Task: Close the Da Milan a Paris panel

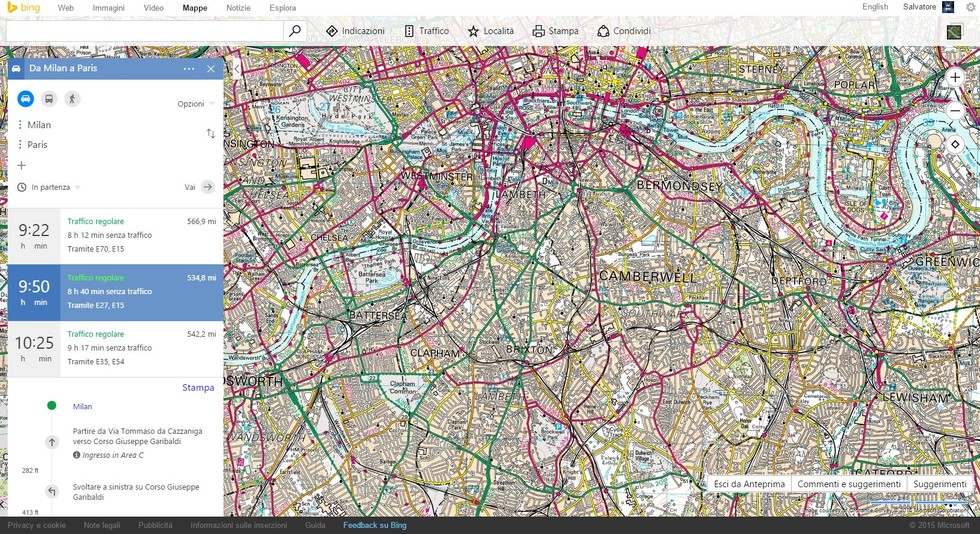Action: click(x=211, y=69)
